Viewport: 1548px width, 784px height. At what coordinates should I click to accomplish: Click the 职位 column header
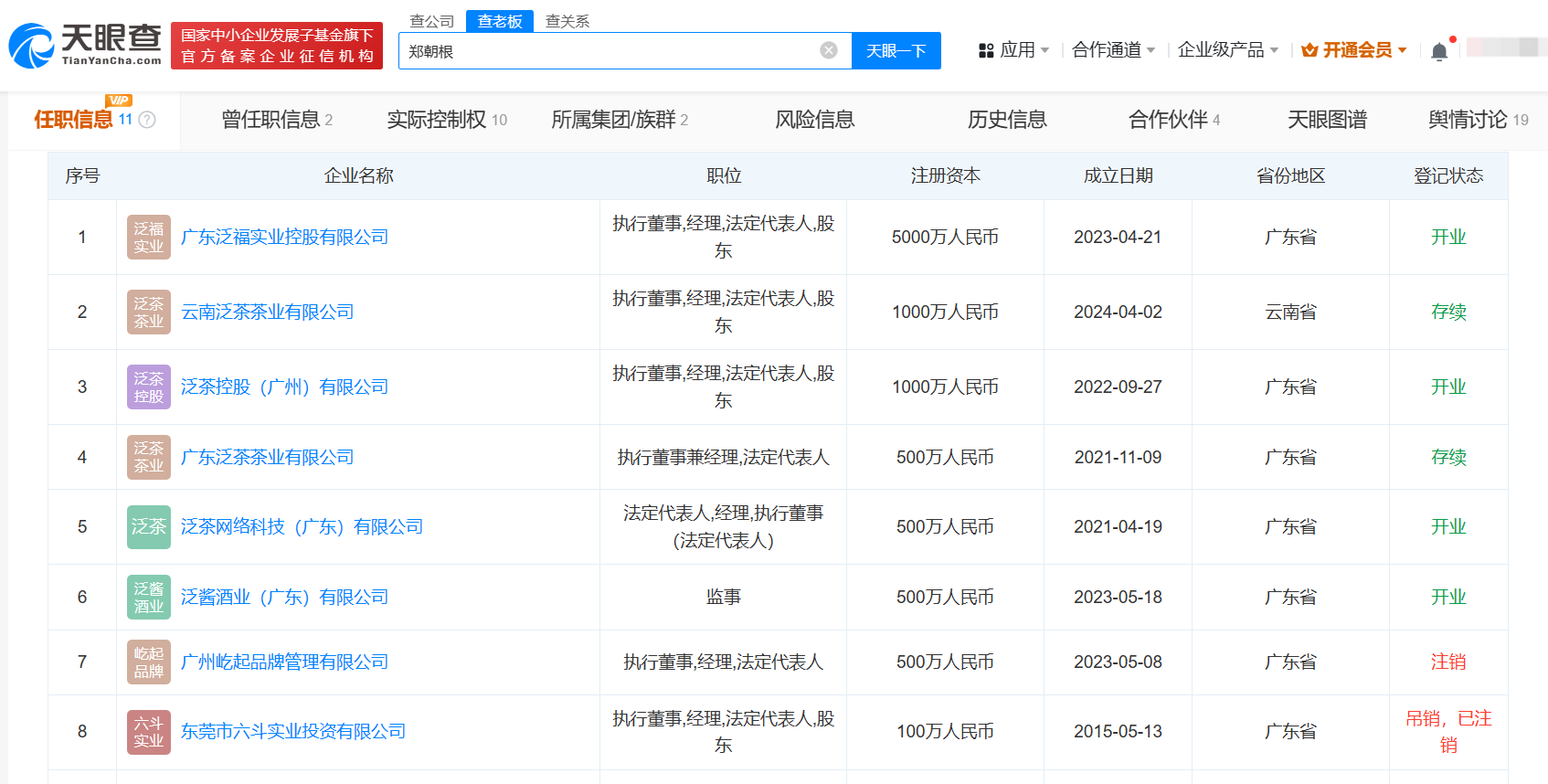pyautogui.click(x=724, y=176)
